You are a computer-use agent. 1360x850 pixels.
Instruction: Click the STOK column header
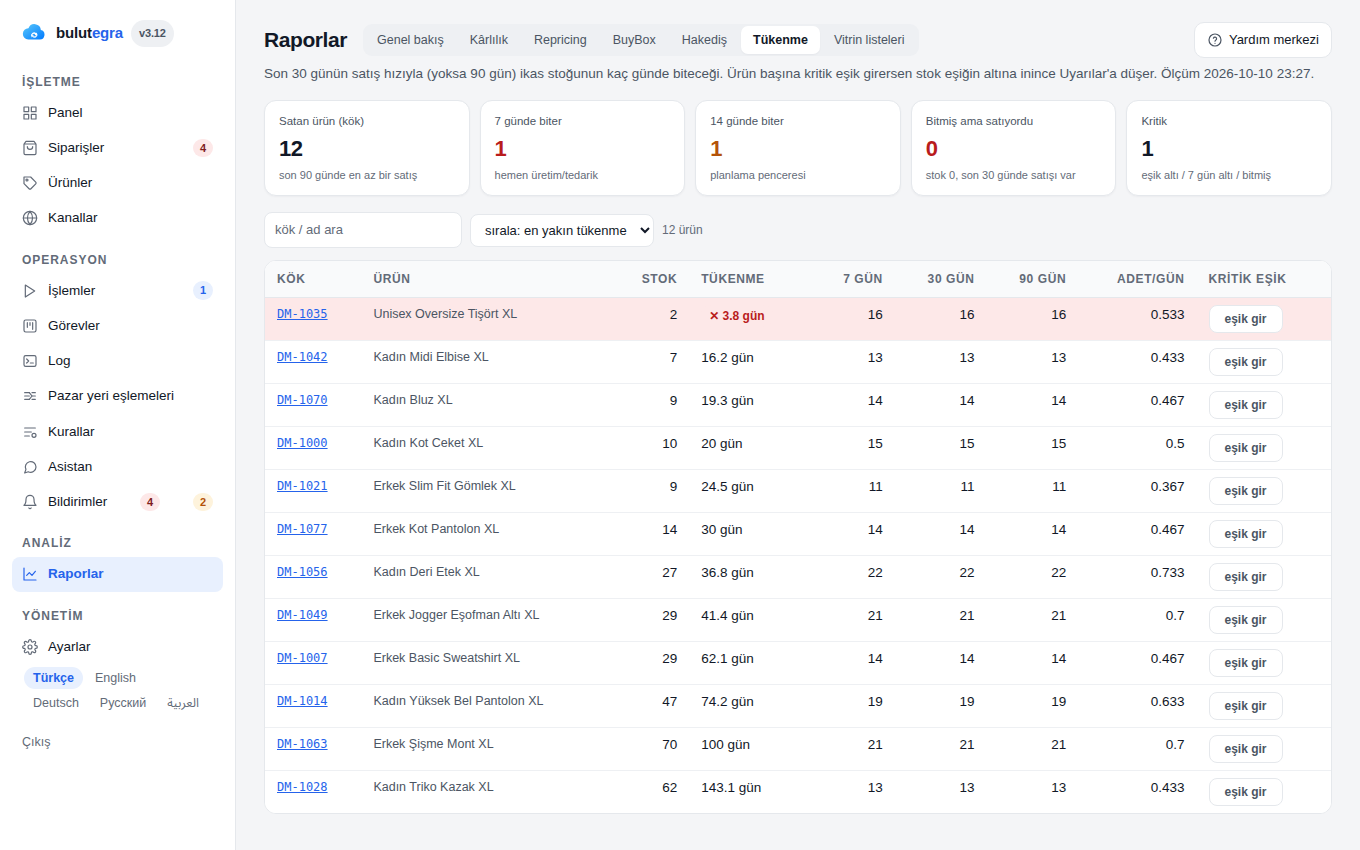pos(659,279)
